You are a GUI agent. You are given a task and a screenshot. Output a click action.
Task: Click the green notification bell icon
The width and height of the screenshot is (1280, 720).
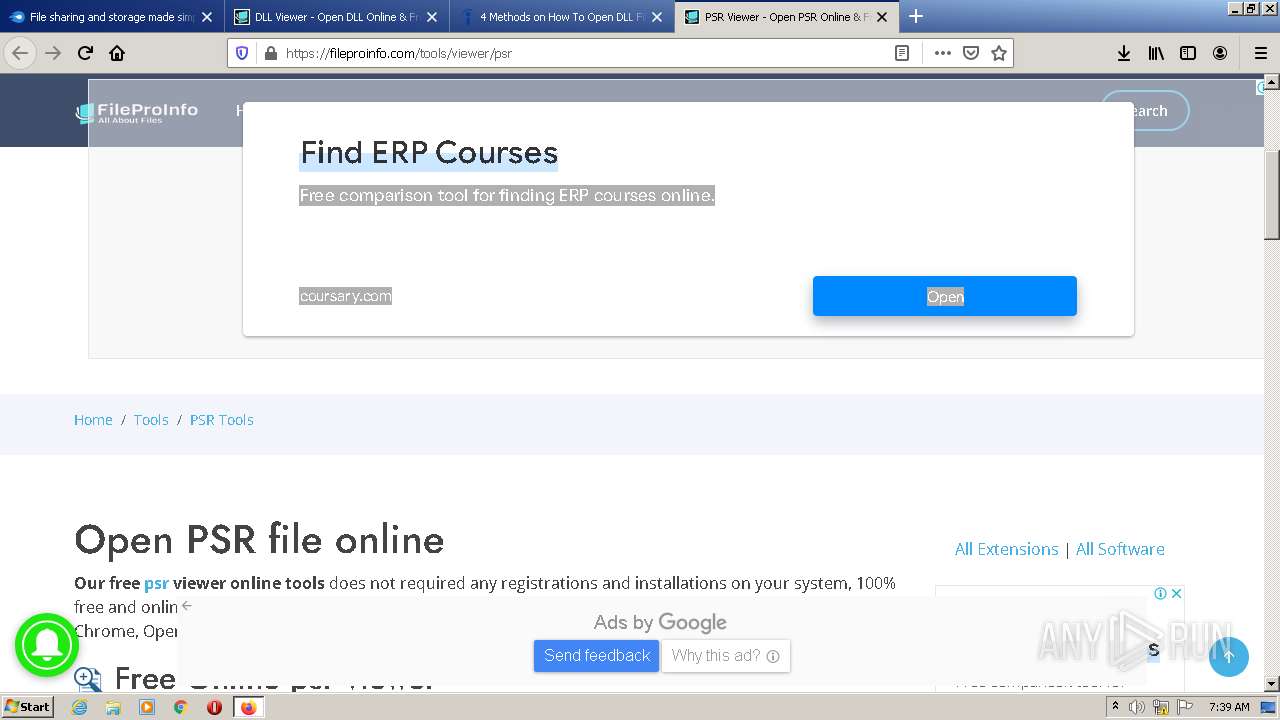point(47,644)
